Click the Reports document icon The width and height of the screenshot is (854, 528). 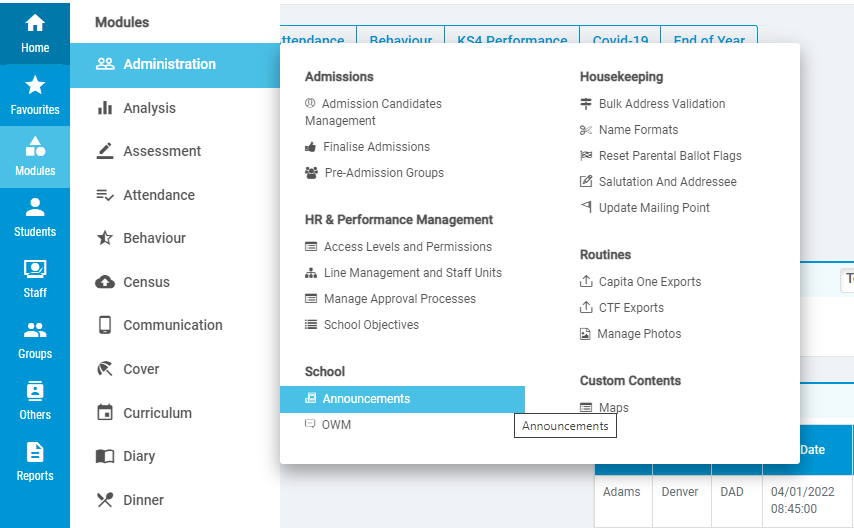(x=35, y=452)
